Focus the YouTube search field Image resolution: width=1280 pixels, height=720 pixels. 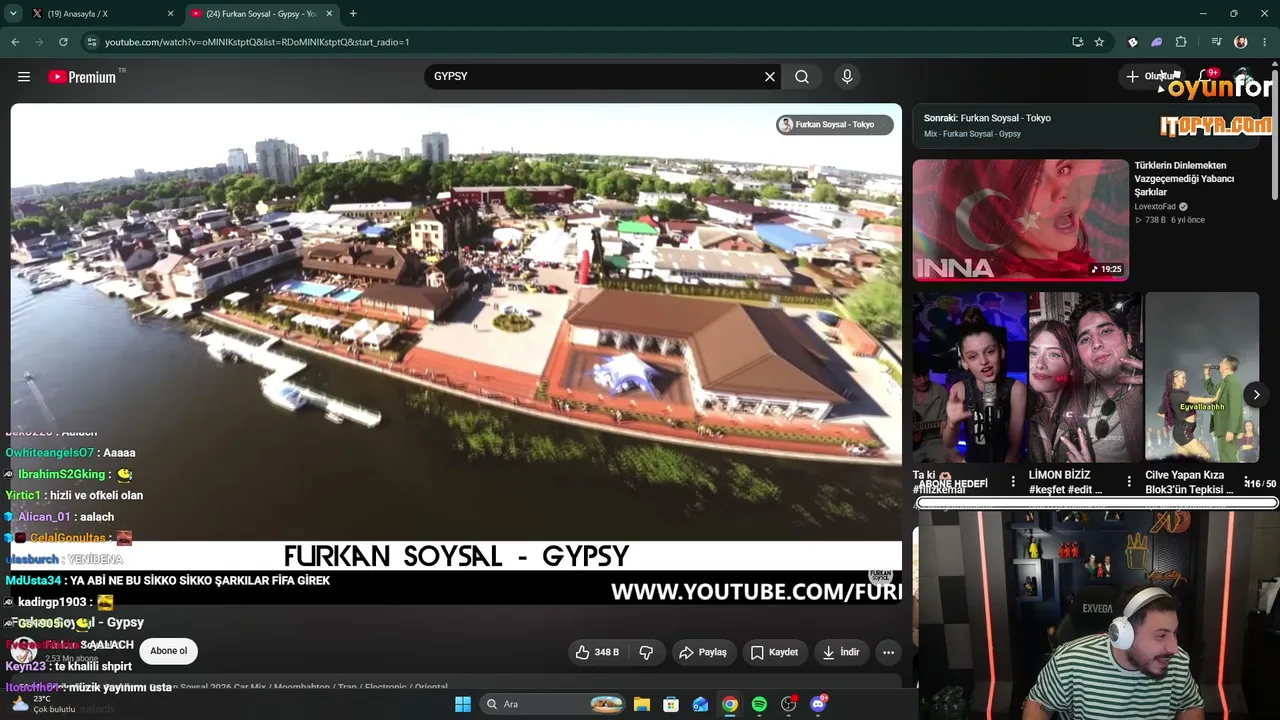point(595,77)
